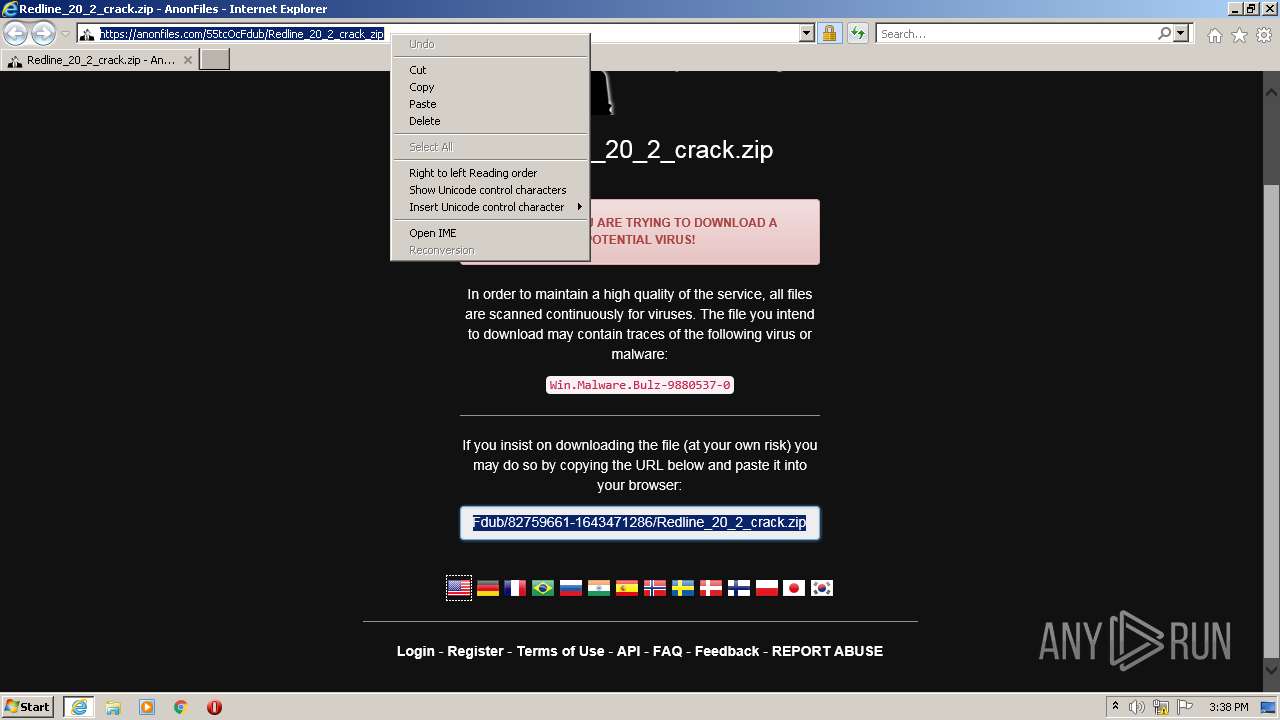Viewport: 1280px width, 720px height.
Task: Click the browser Back arrow button
Action: pyautogui.click(x=15, y=34)
